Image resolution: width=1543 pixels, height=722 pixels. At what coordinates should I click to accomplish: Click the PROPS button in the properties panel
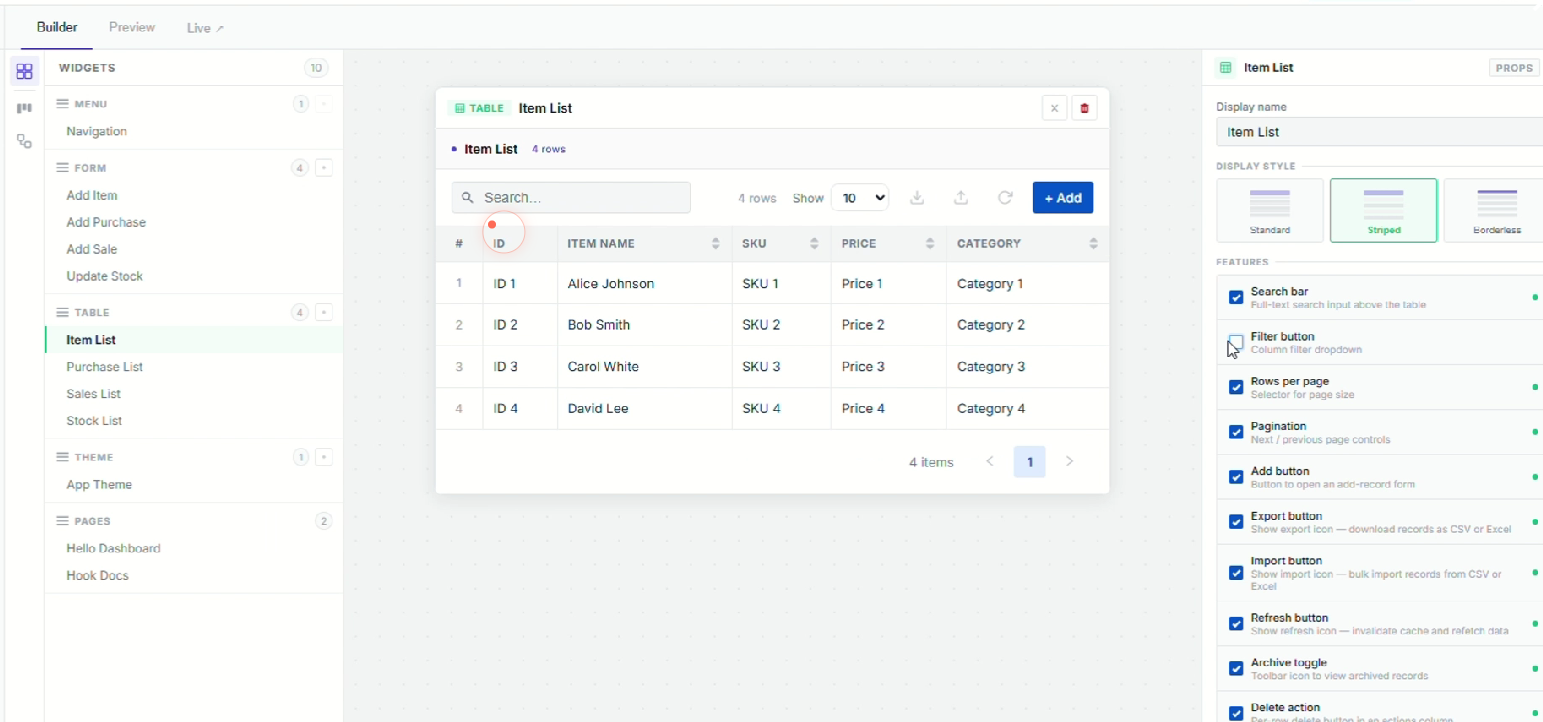[1514, 68]
